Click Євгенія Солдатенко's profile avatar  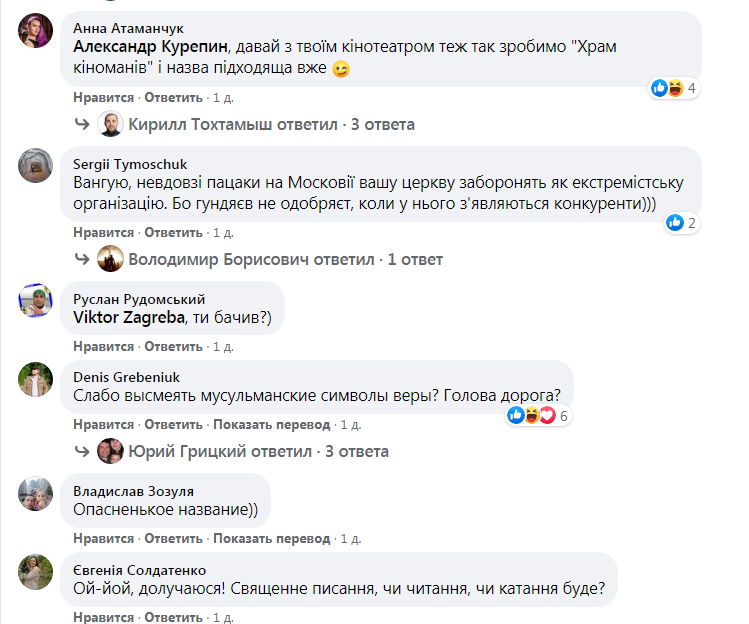(36, 572)
